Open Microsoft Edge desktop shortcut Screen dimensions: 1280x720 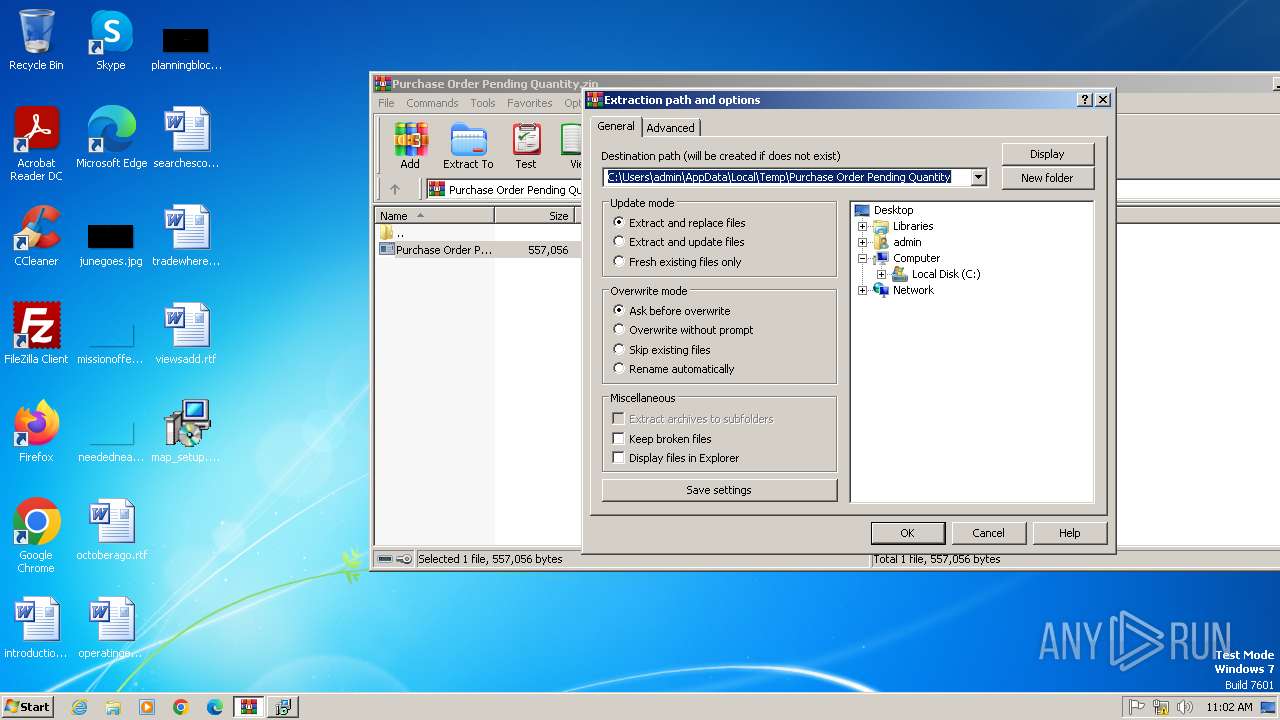[111, 138]
